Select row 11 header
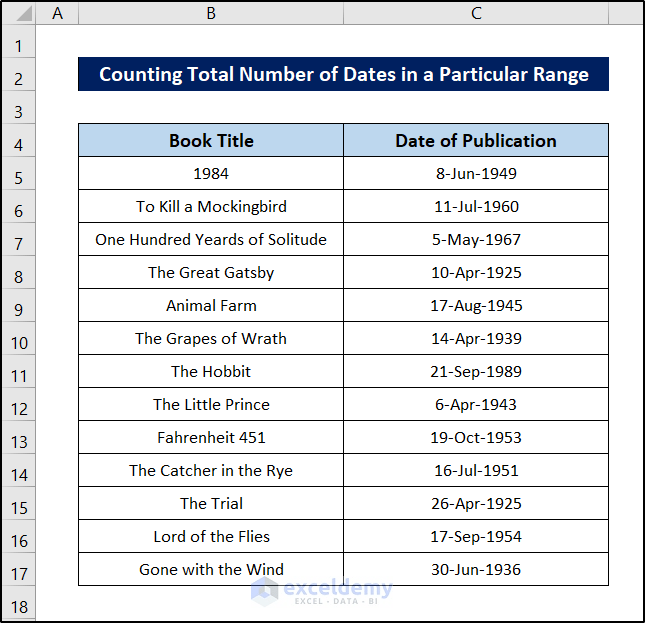This screenshot has width=645, height=623. [x=19, y=372]
